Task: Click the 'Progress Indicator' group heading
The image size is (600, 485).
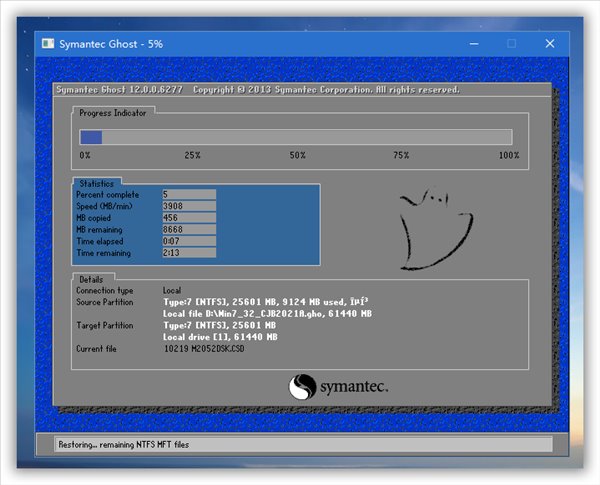Action: point(112,113)
